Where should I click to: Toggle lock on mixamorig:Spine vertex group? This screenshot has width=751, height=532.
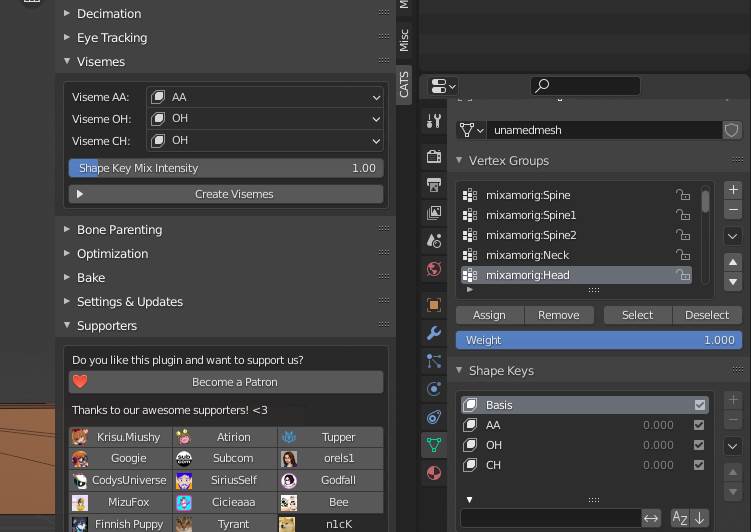pos(683,195)
